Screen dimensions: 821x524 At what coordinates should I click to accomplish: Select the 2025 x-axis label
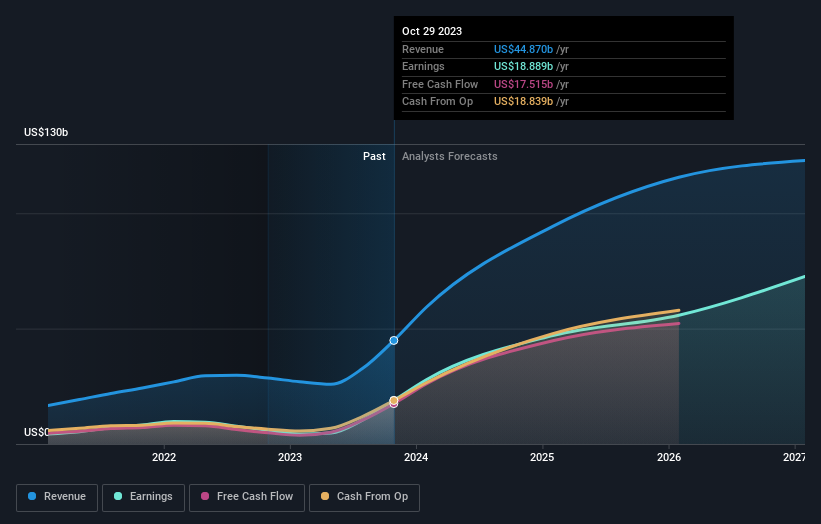tap(542, 457)
